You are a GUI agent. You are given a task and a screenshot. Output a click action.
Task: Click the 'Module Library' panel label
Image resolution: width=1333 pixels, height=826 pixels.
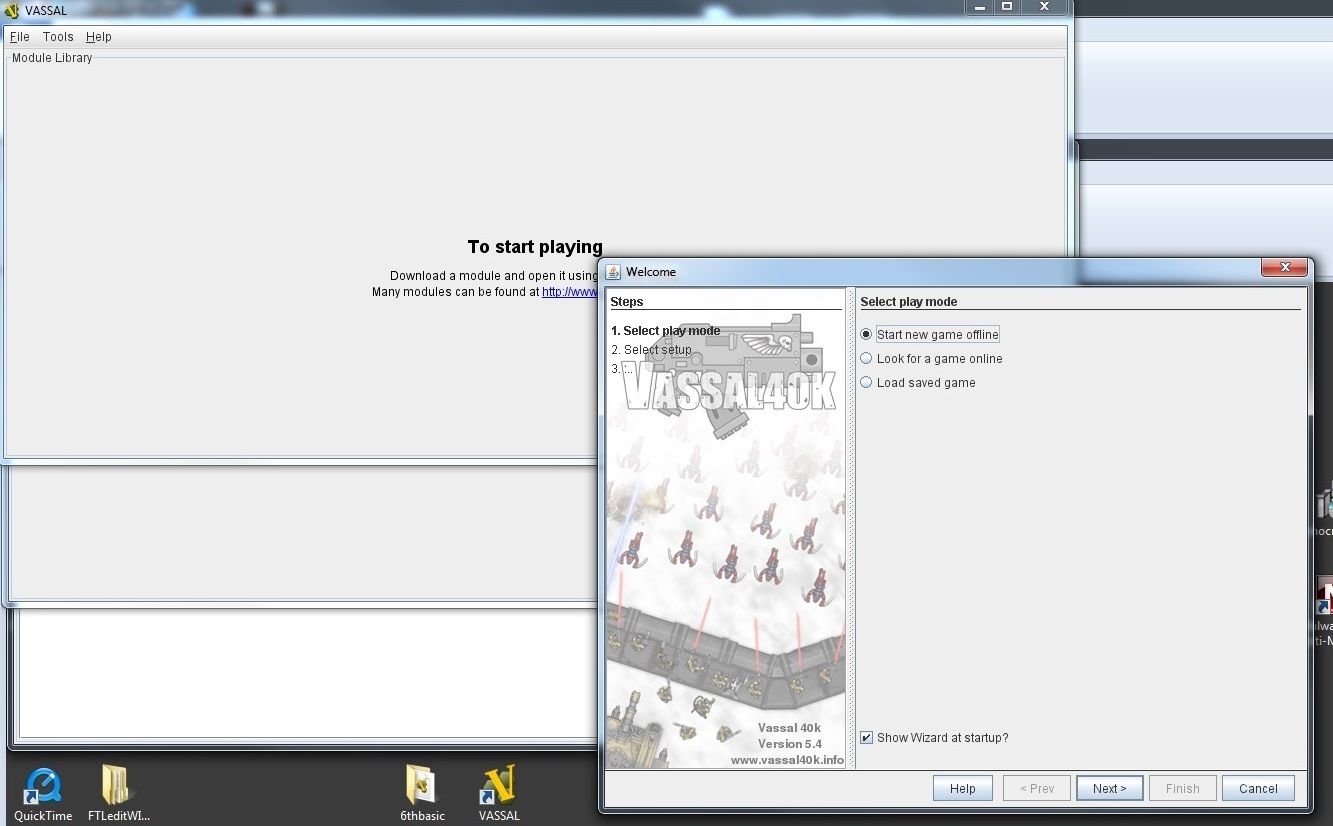click(x=52, y=58)
